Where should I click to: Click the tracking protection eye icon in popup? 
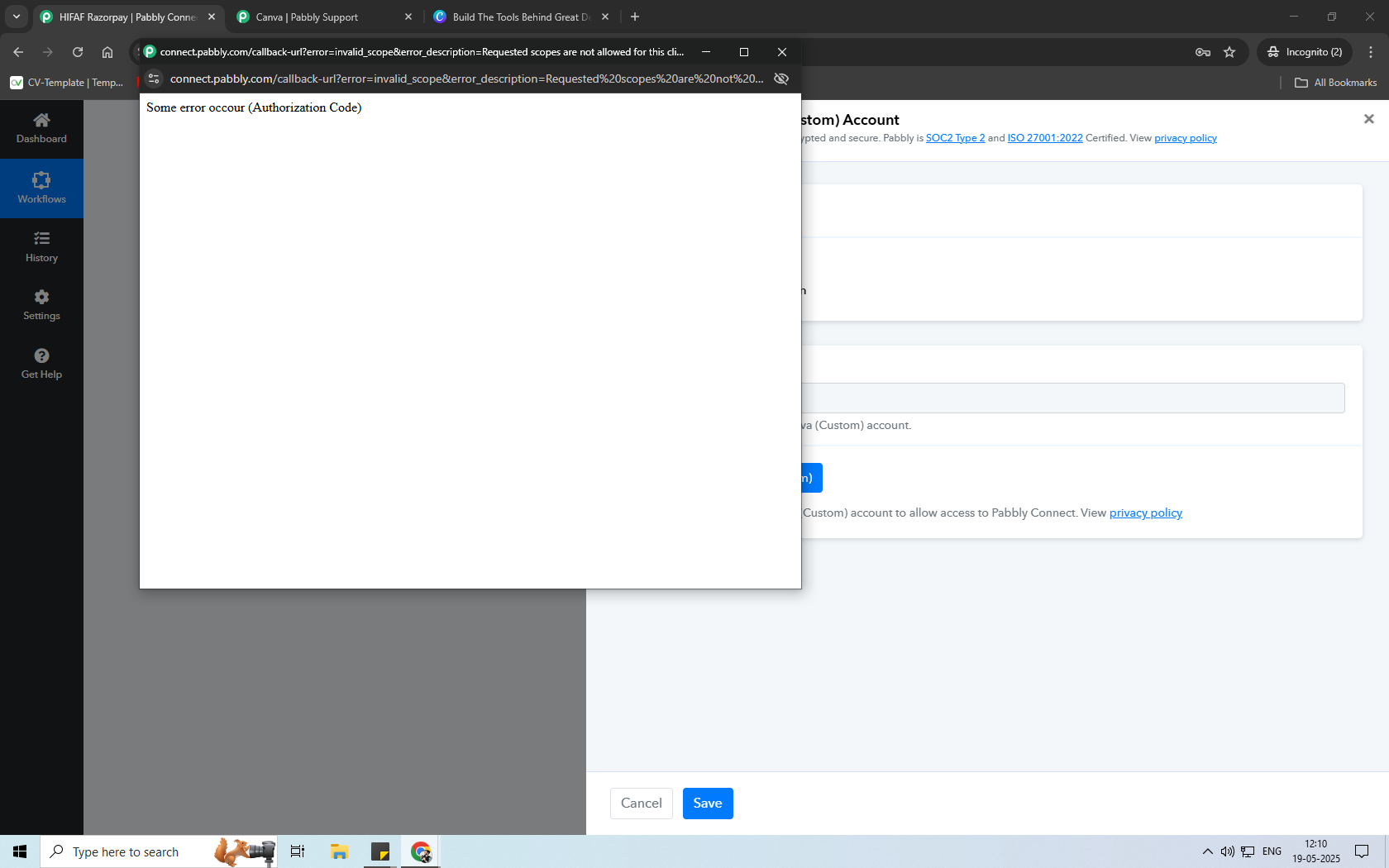point(781,79)
